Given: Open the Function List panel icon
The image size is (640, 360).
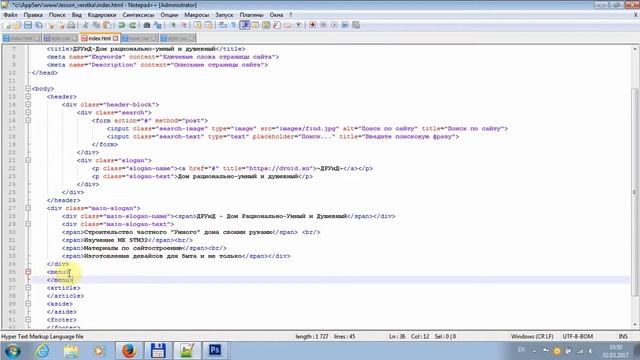Looking at the screenshot, I should pos(277,25).
